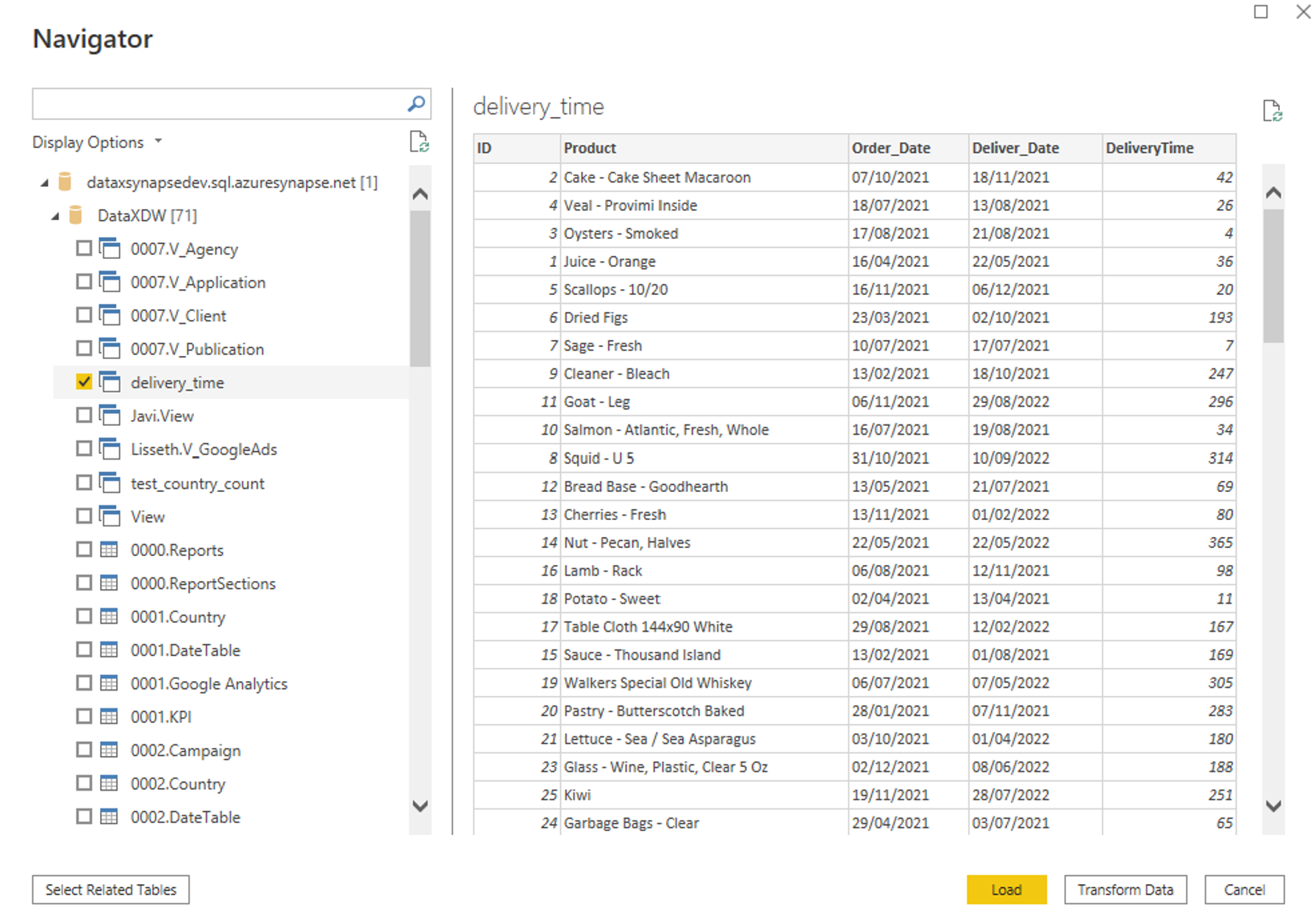Click the preview refresh icon above the table
This screenshot has height=912, width=1316.
point(1272,111)
